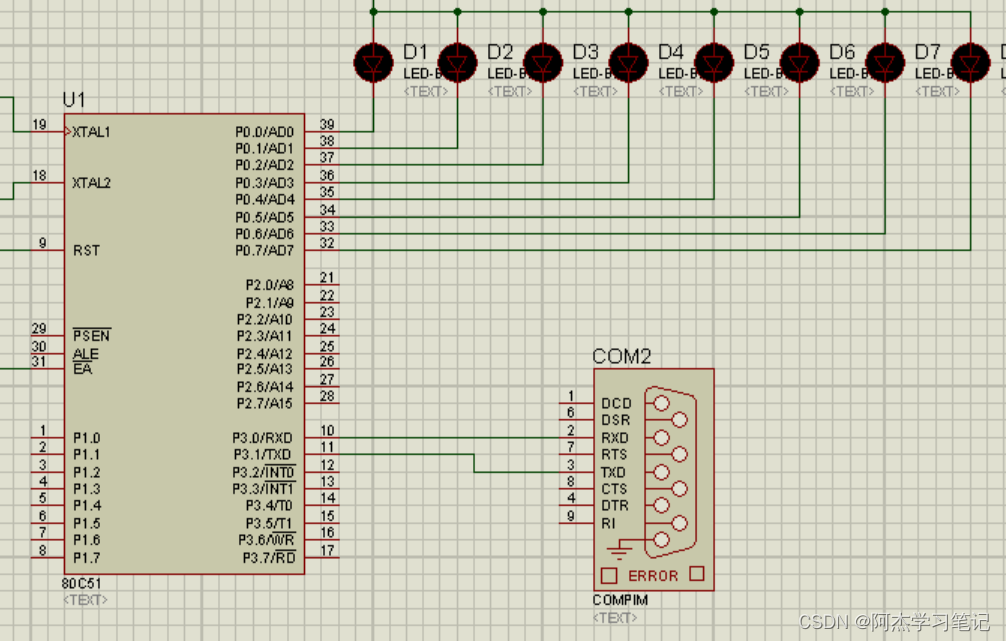The image size is (1006, 641).
Task: Click the COMPIM part name label
Action: coord(620,600)
